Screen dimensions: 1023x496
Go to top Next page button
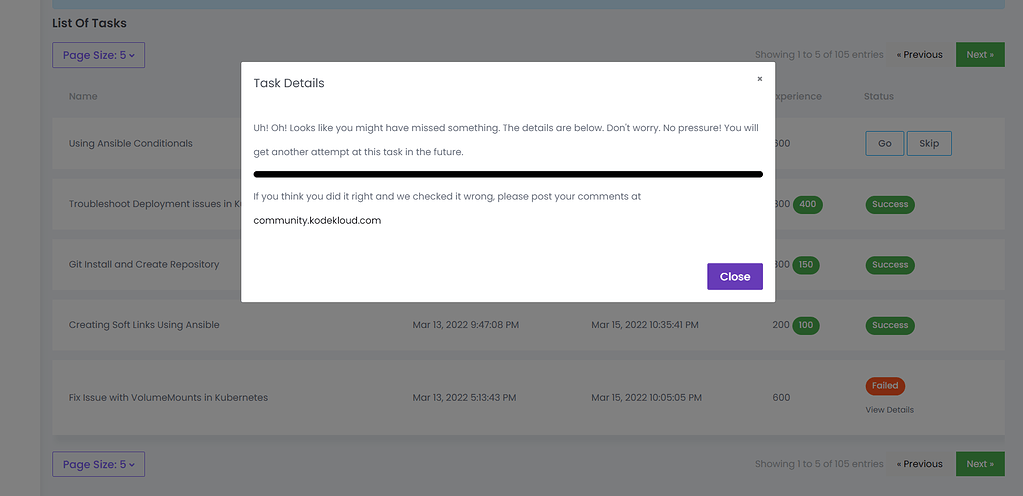coord(979,55)
